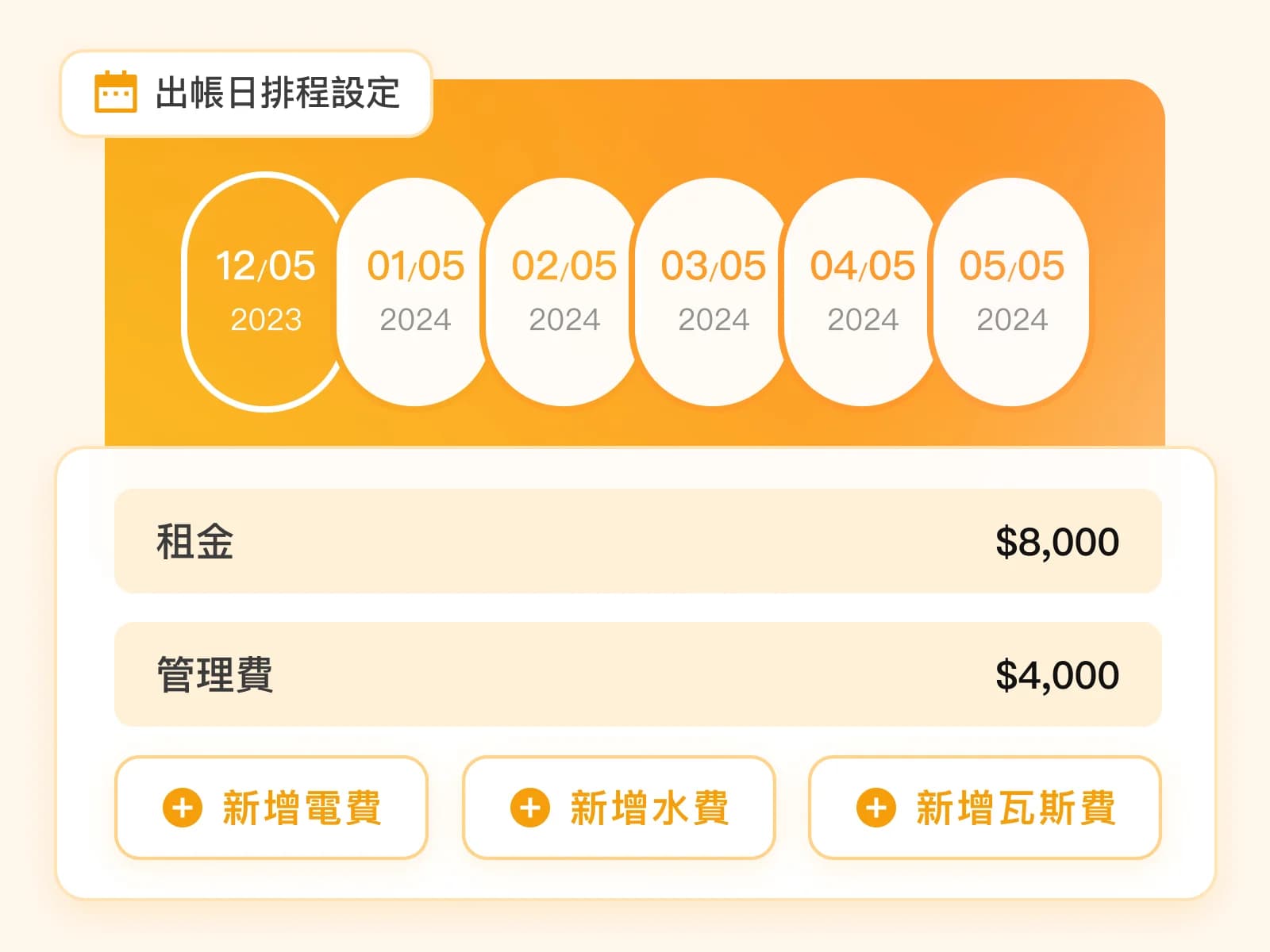The width and height of the screenshot is (1270, 952).
Task: Pick the 04/05 2024 date pill
Action: (862, 291)
